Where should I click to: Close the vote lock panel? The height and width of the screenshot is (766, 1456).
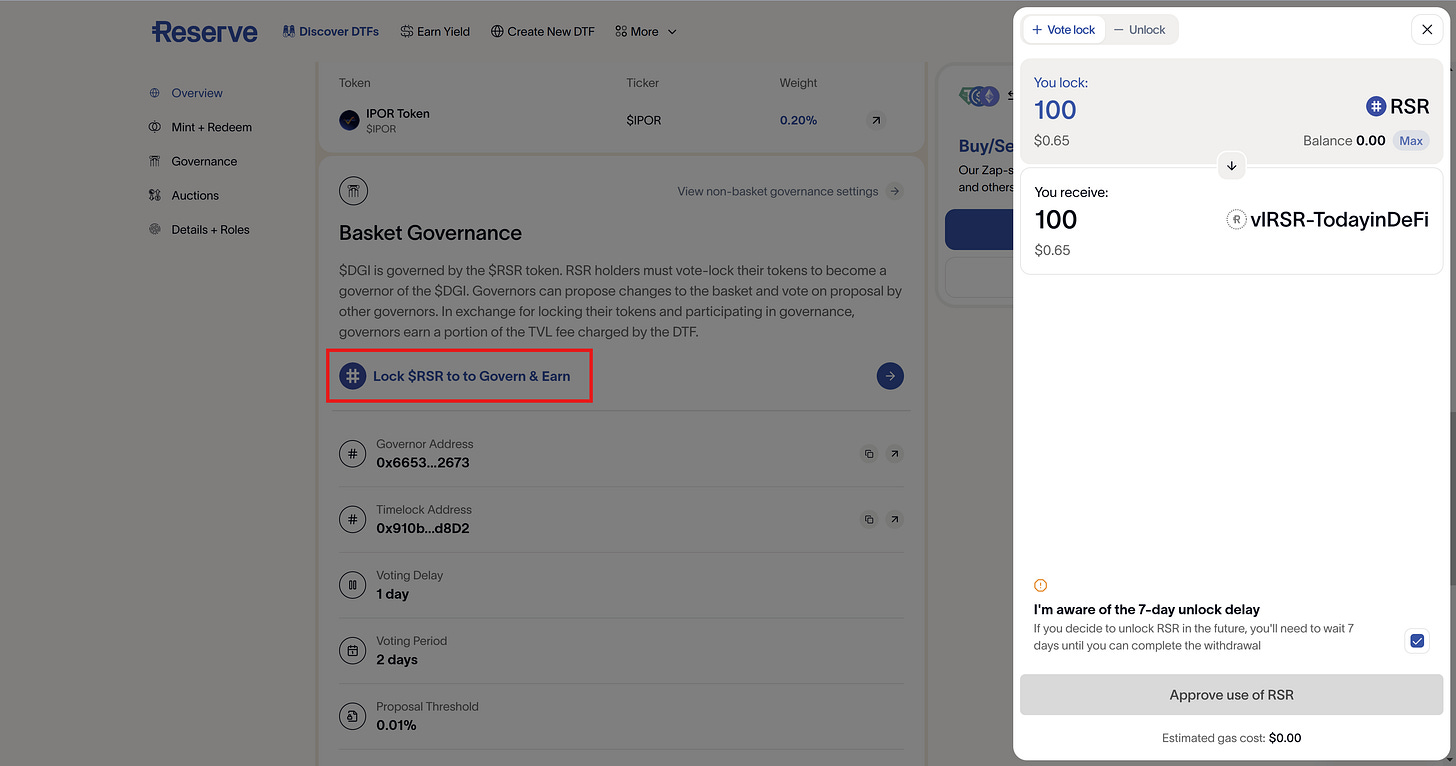(1427, 30)
